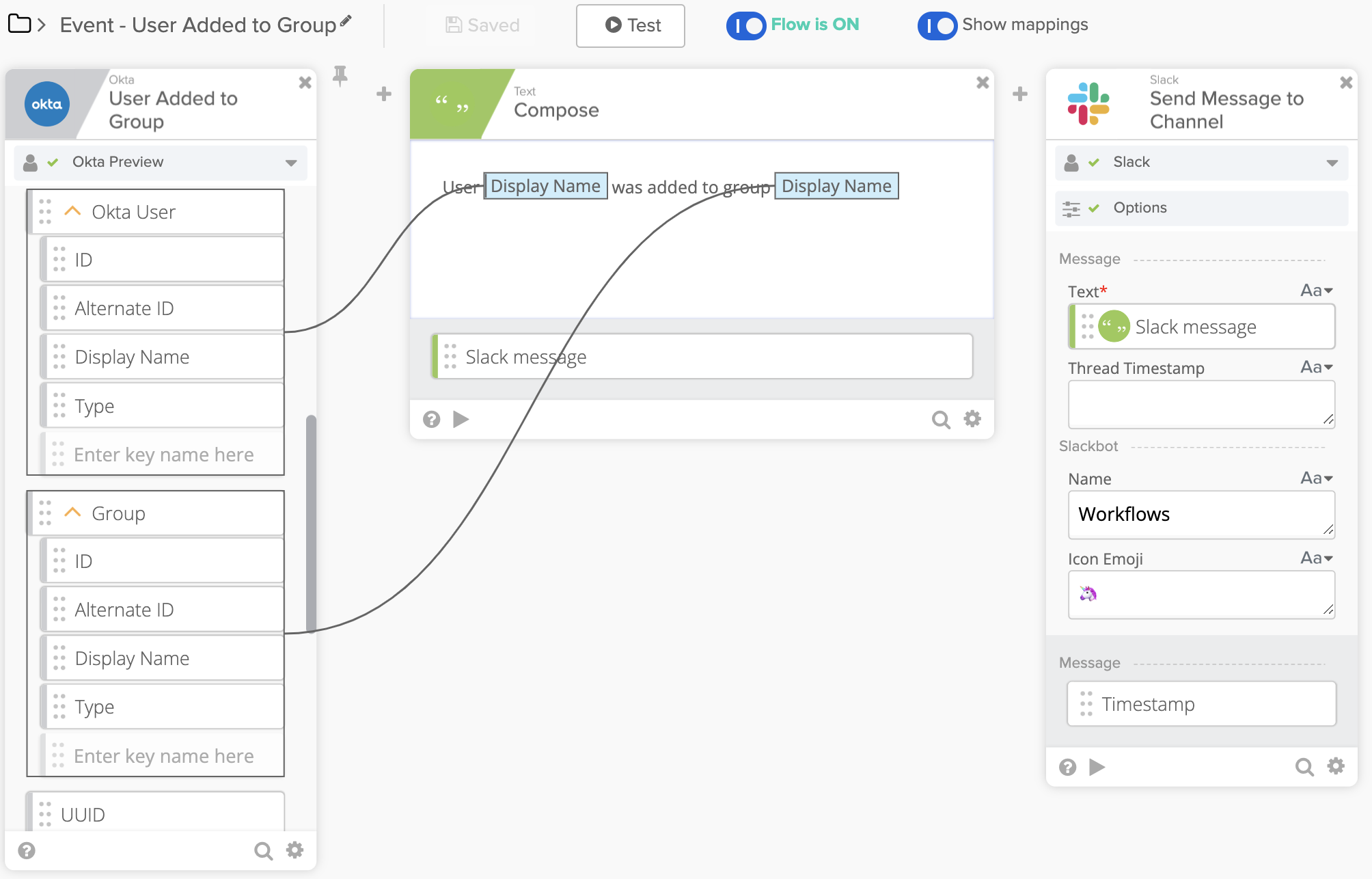
Task: Open the Okta Preview connection dropdown
Action: 291,163
